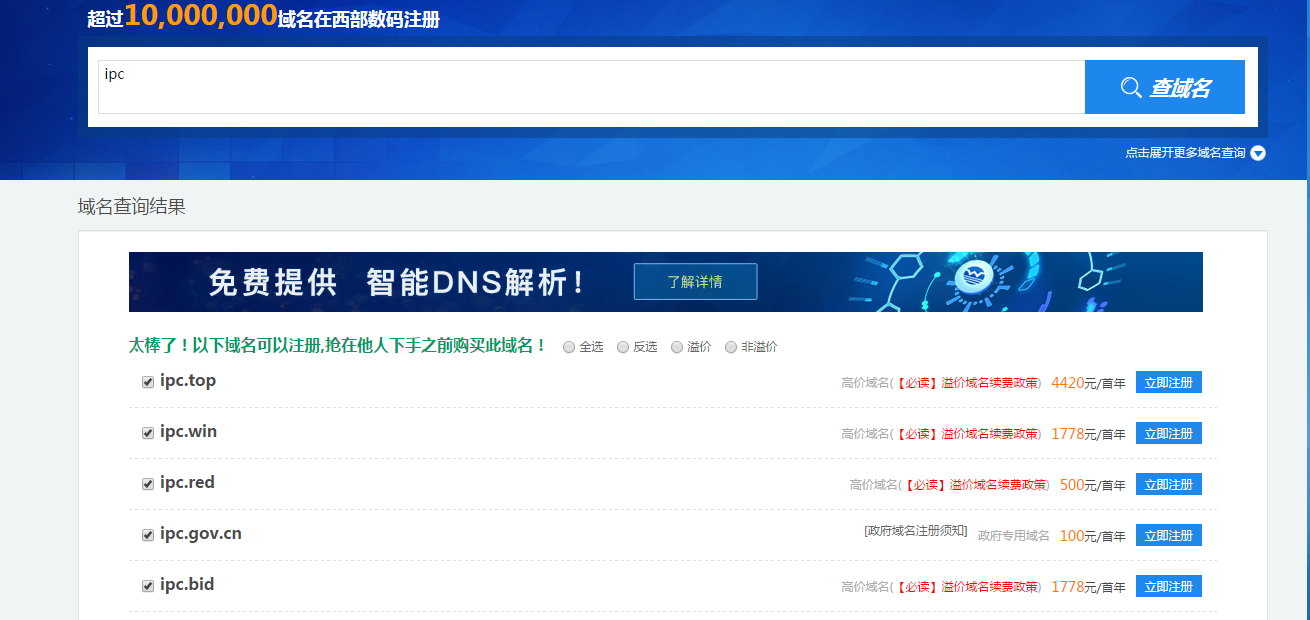The image size is (1310, 620).
Task: Click 立即注册 for ipc.gov.cn
Action: [x=1169, y=535]
